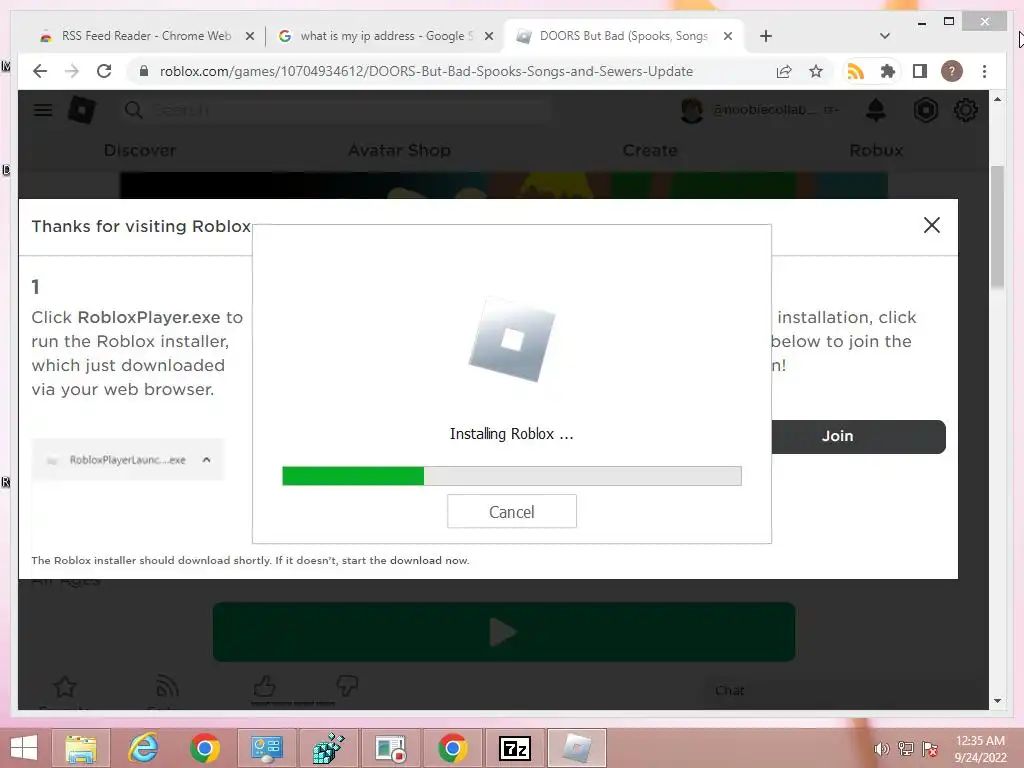Viewport: 1024px width, 768px height.
Task: Click the roblox.com address bar
Action: tap(426, 71)
